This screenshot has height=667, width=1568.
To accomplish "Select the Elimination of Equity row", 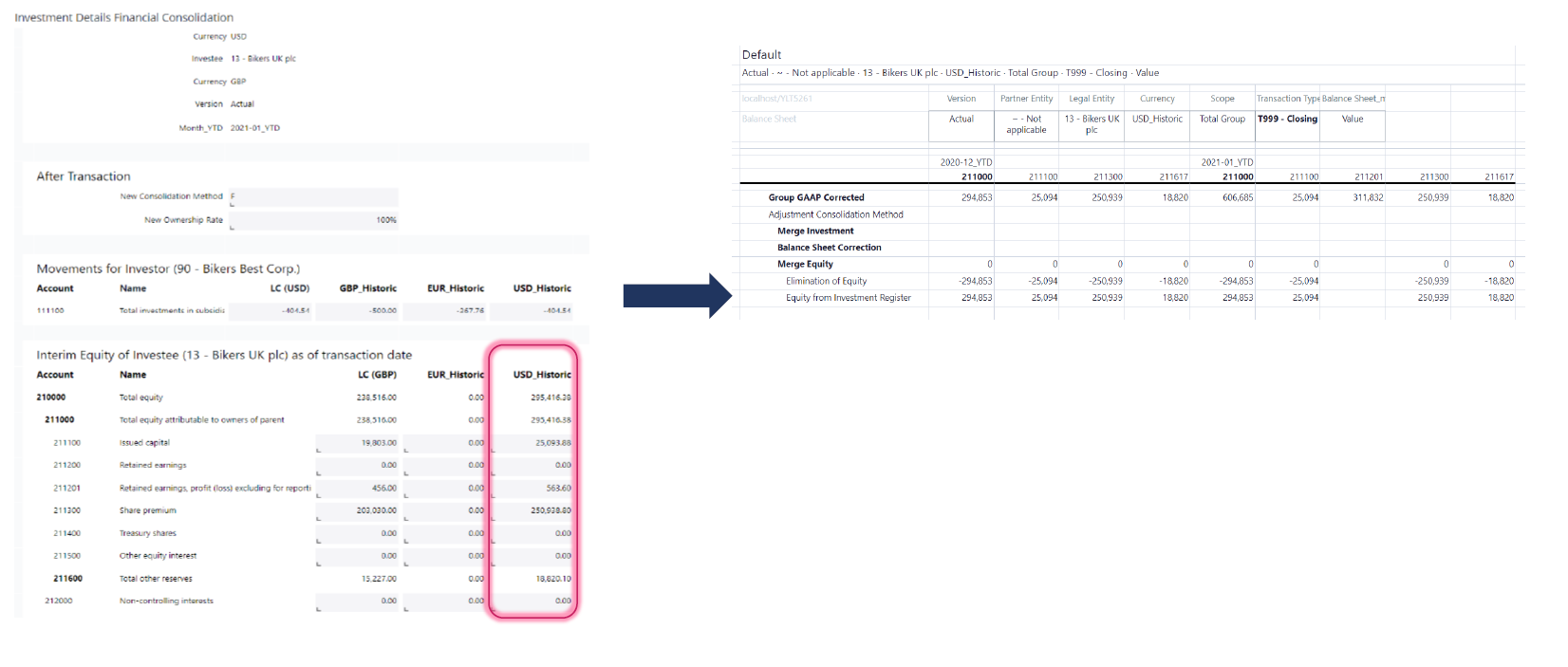I will pyautogui.click(x=826, y=282).
